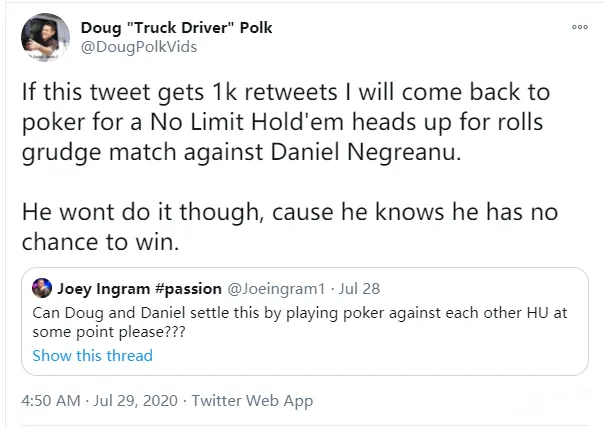Click the Jul 28 quoted tweet date
604x427 pixels.
359,288
